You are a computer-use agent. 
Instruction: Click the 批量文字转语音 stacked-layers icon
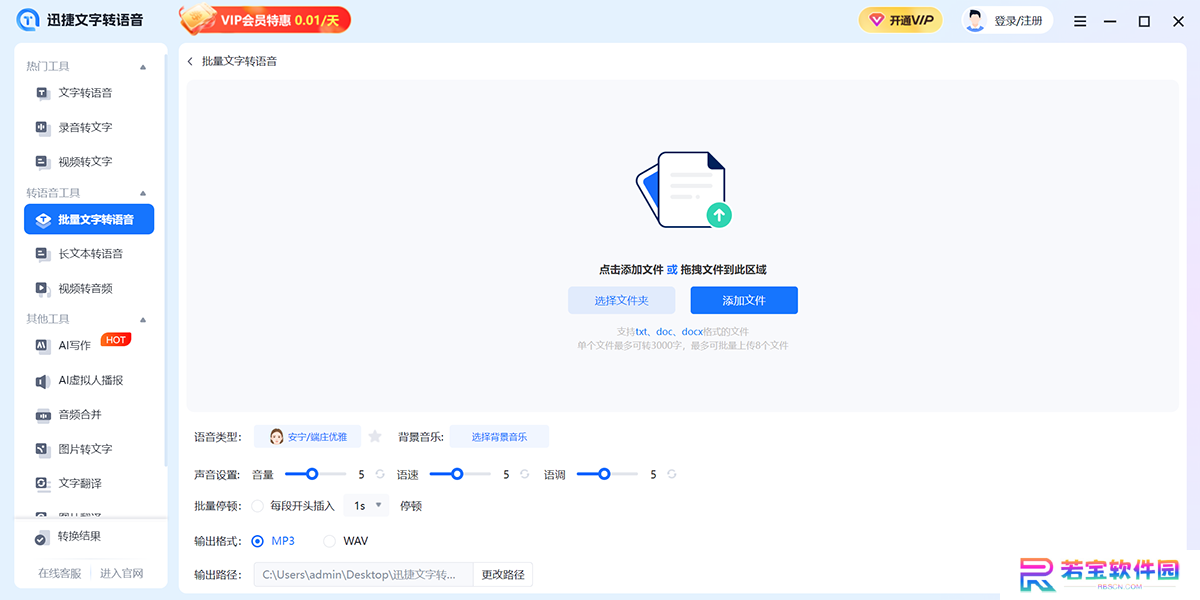pos(42,220)
